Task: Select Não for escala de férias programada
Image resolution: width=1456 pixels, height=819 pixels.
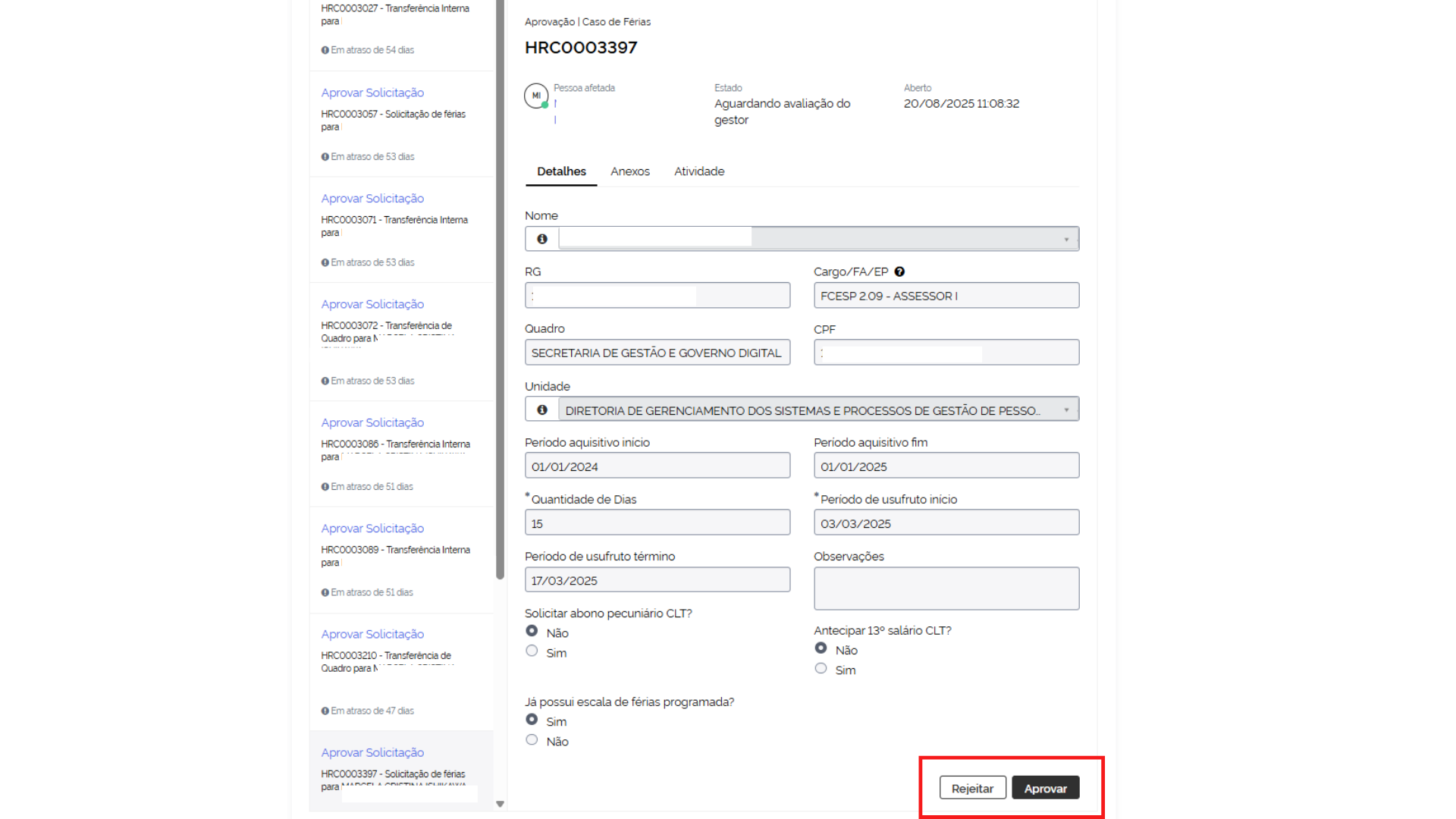Action: pos(532,740)
